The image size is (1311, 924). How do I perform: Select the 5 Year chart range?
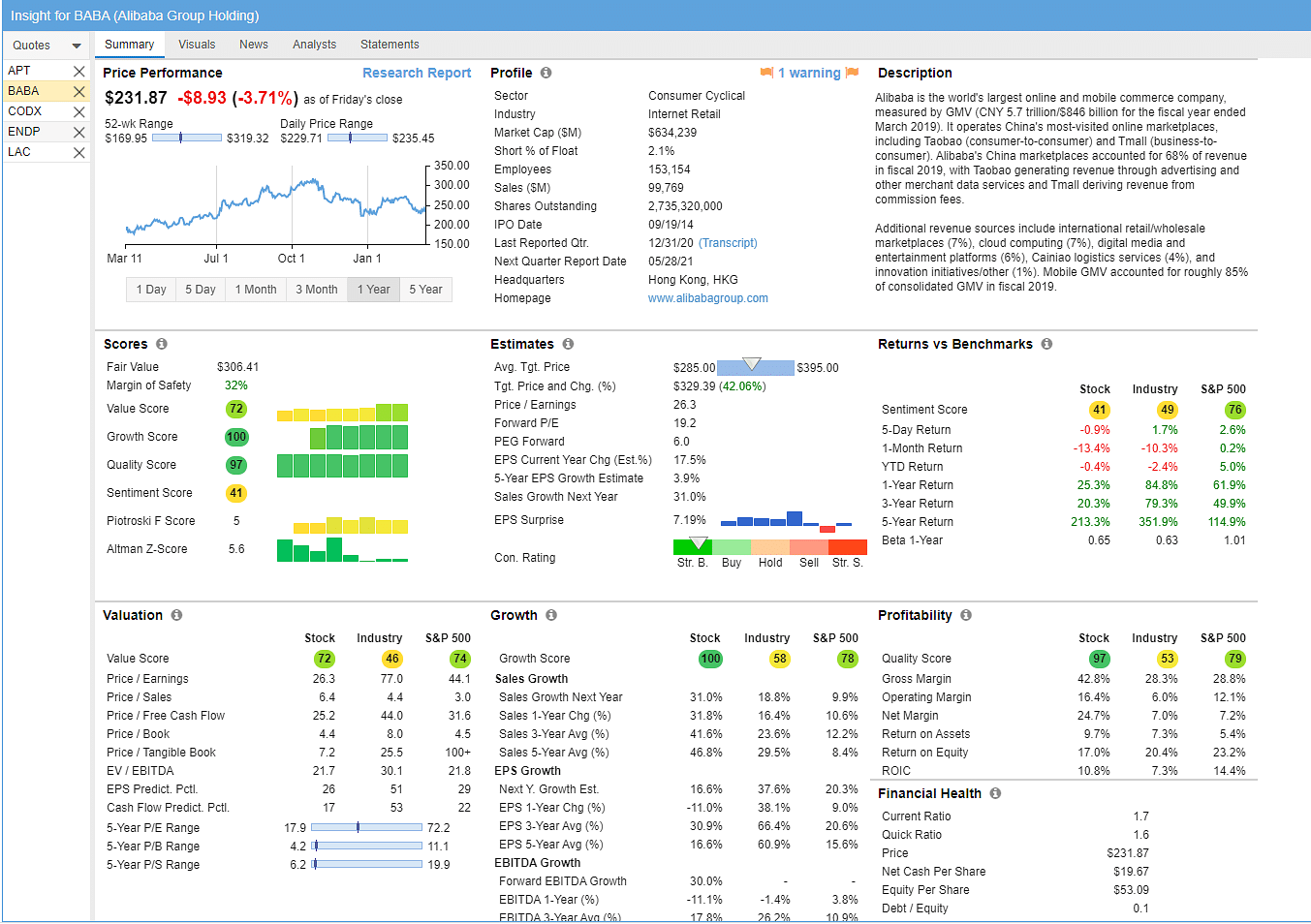[x=425, y=290]
